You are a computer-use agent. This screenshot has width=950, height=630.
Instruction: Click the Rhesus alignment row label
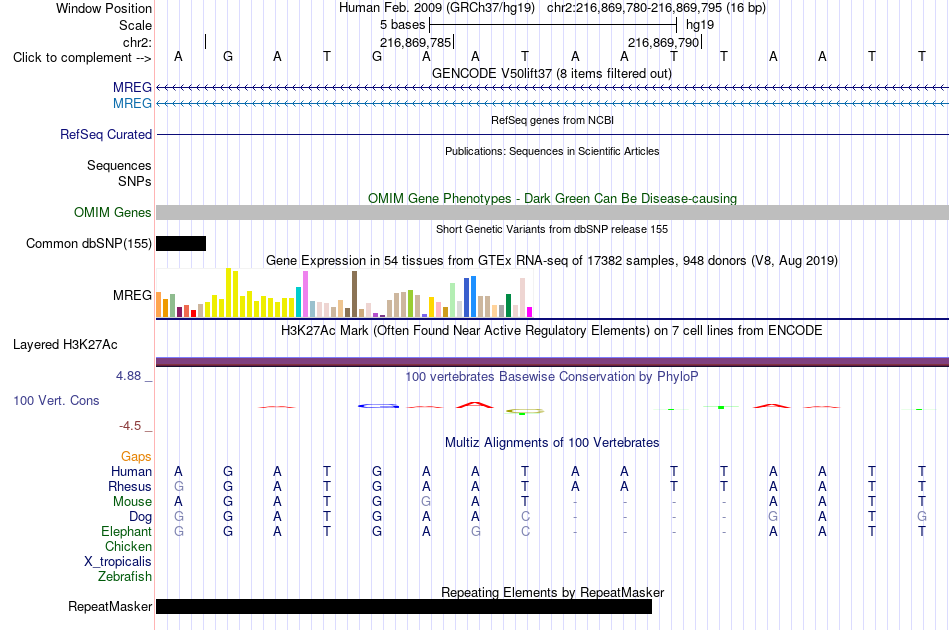(130, 486)
